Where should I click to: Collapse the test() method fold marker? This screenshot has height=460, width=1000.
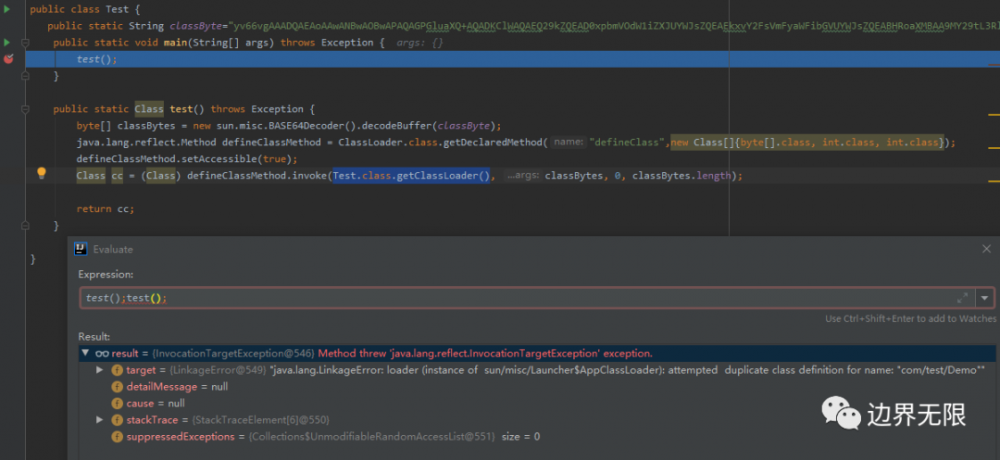(x=25, y=109)
